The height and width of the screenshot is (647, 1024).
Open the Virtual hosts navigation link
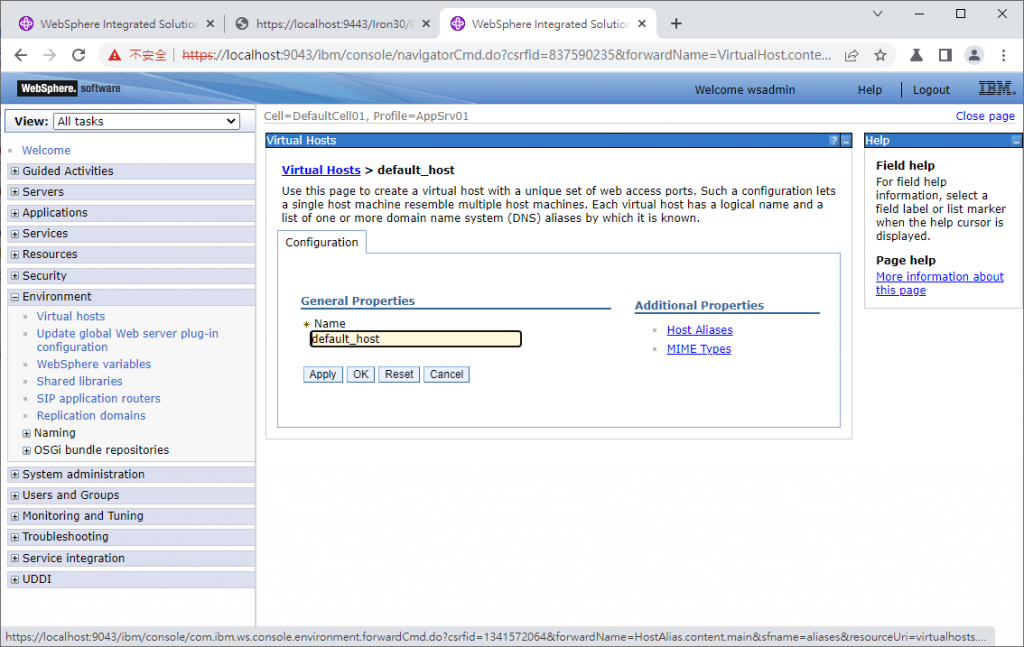pos(71,316)
